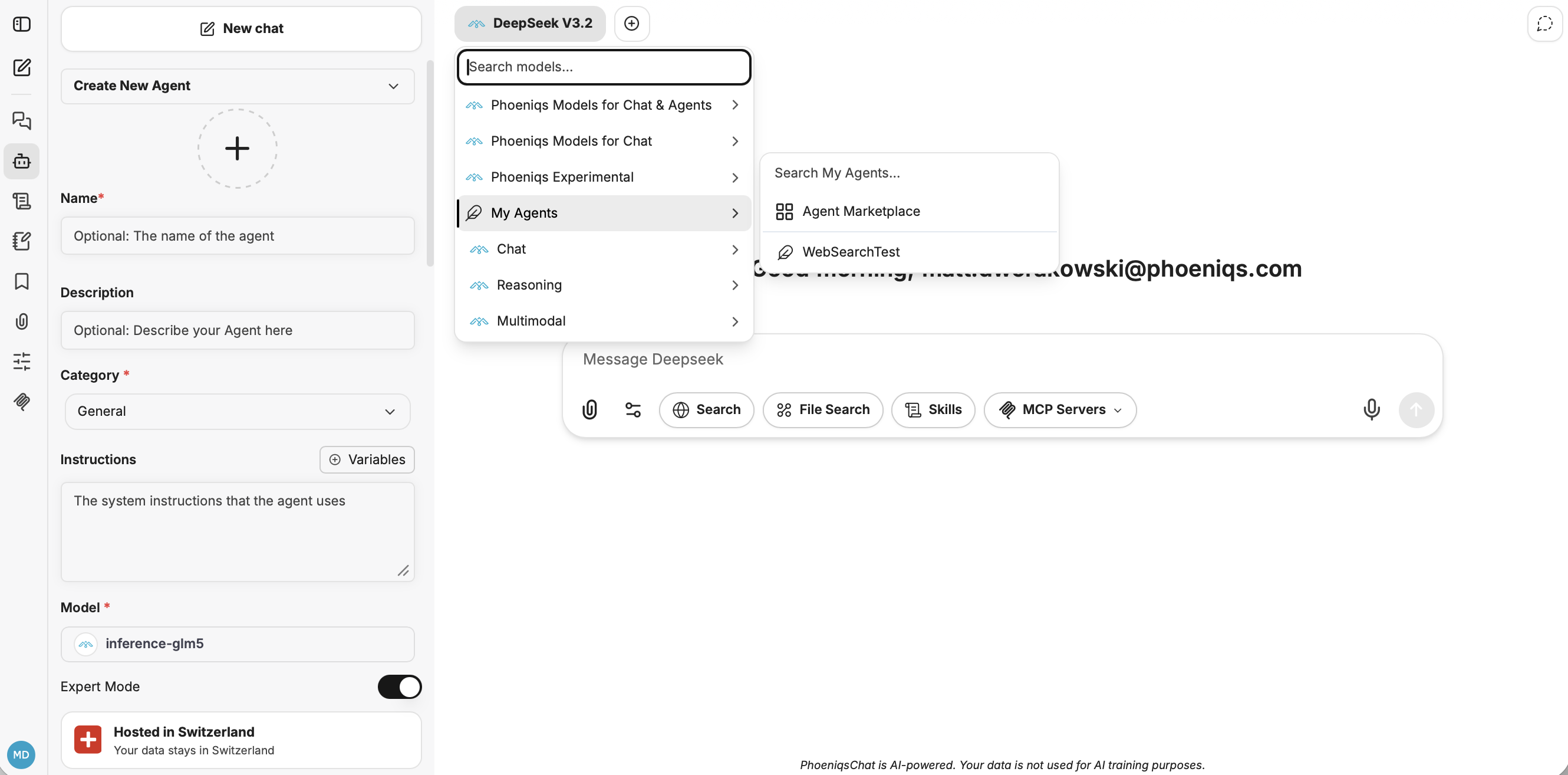Attach a file using the message box paperclip
This screenshot has width=1568, height=775.
point(589,410)
